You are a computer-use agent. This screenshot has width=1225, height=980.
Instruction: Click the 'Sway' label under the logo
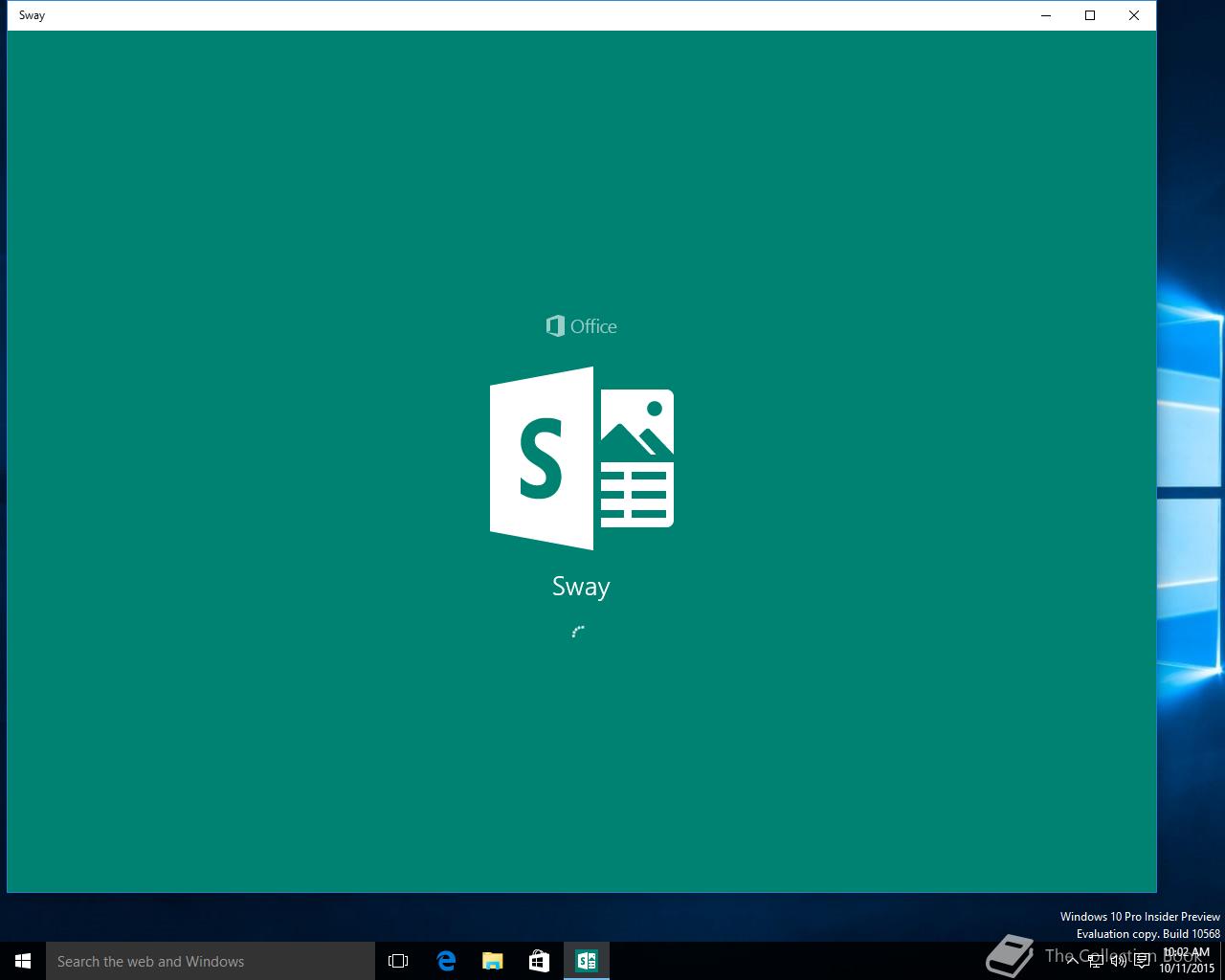point(581,587)
